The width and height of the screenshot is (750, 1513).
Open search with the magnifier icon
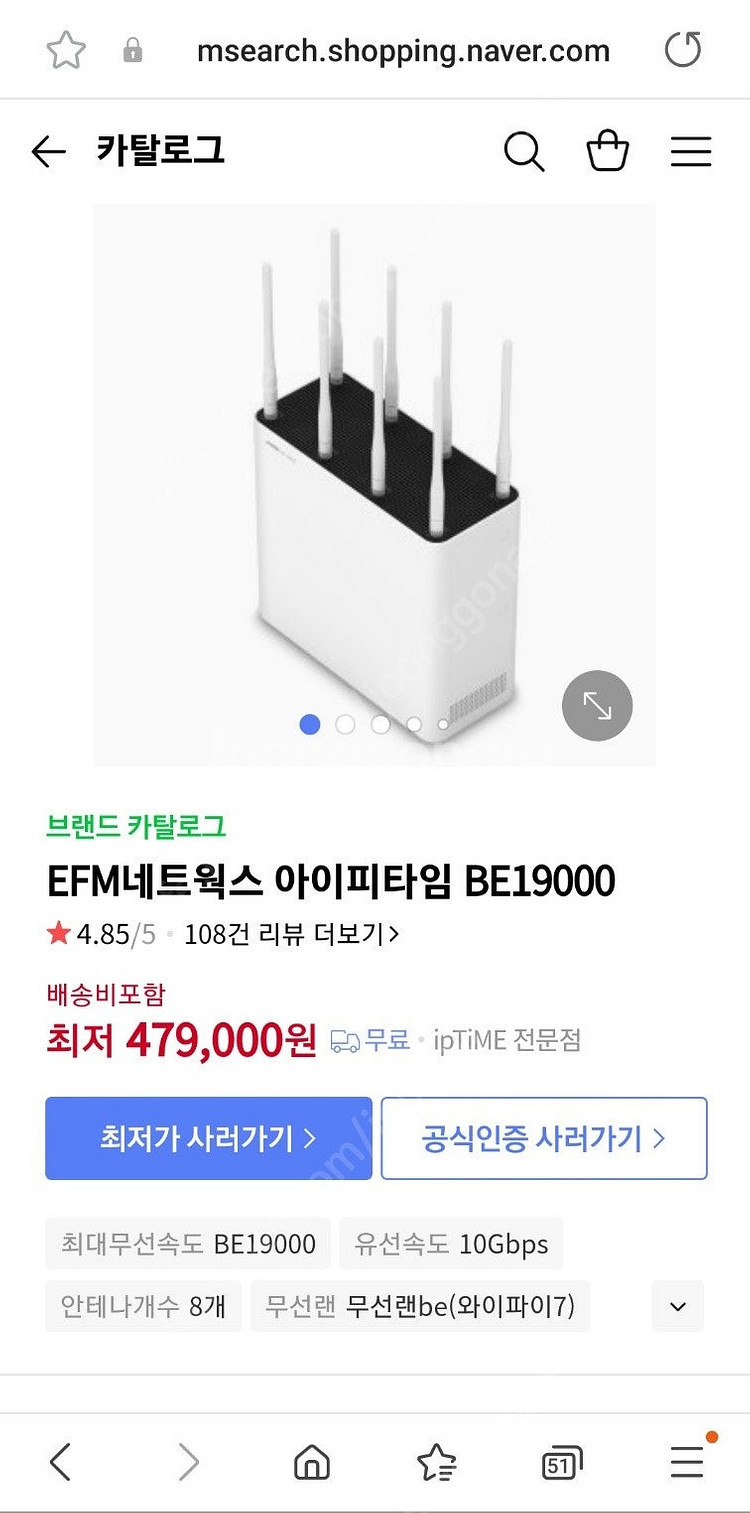[x=524, y=152]
